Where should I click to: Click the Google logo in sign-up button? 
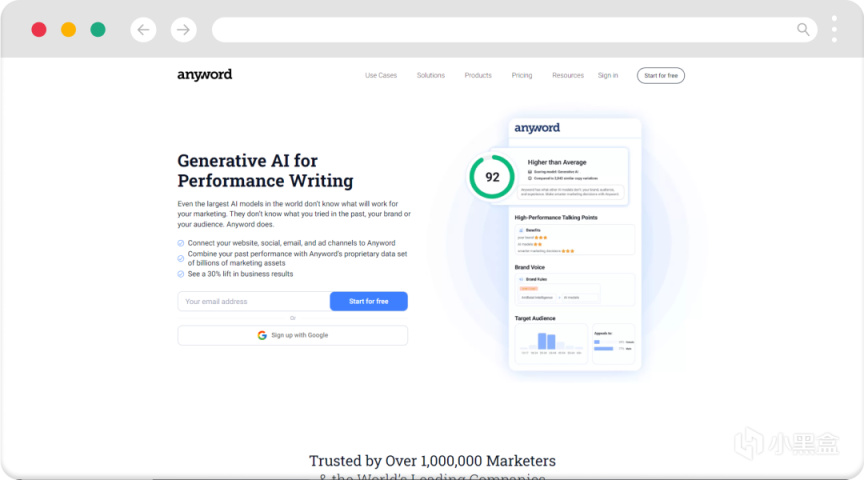[x=262, y=335]
